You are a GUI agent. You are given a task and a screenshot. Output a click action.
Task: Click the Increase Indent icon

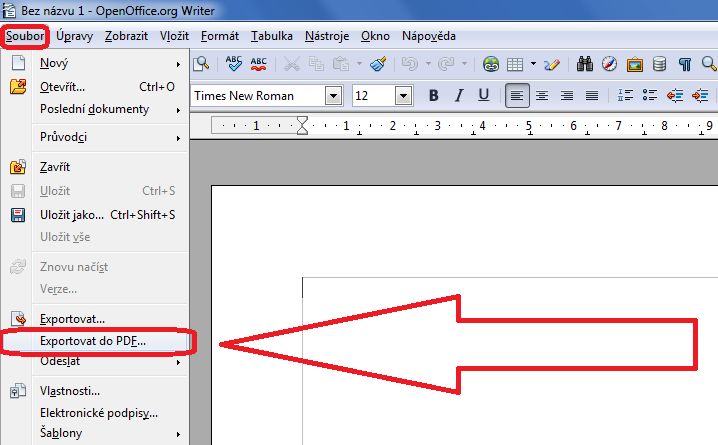point(700,96)
